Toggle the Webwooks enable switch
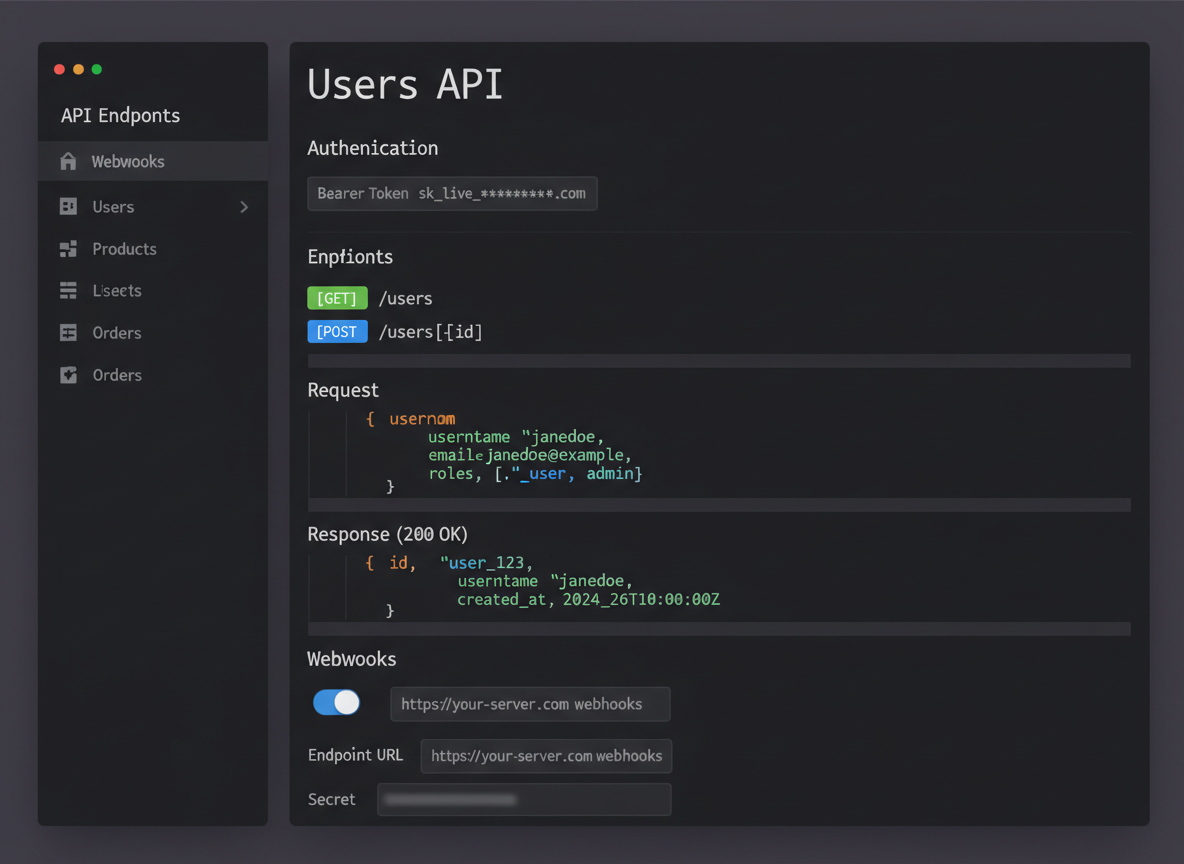The image size is (1184, 864). pyautogui.click(x=337, y=702)
